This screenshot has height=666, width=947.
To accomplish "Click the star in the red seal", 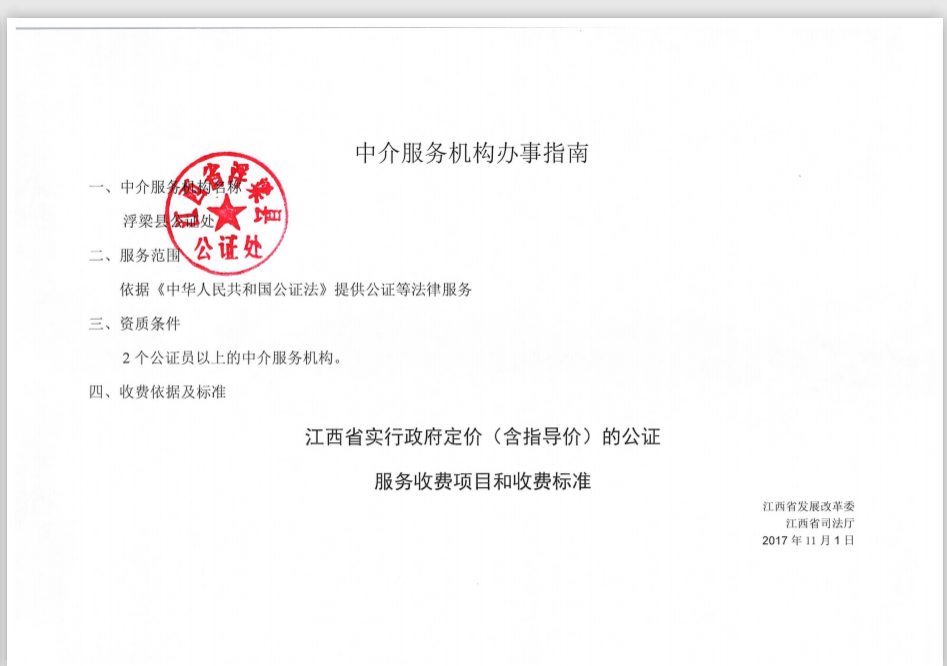I will [x=227, y=211].
